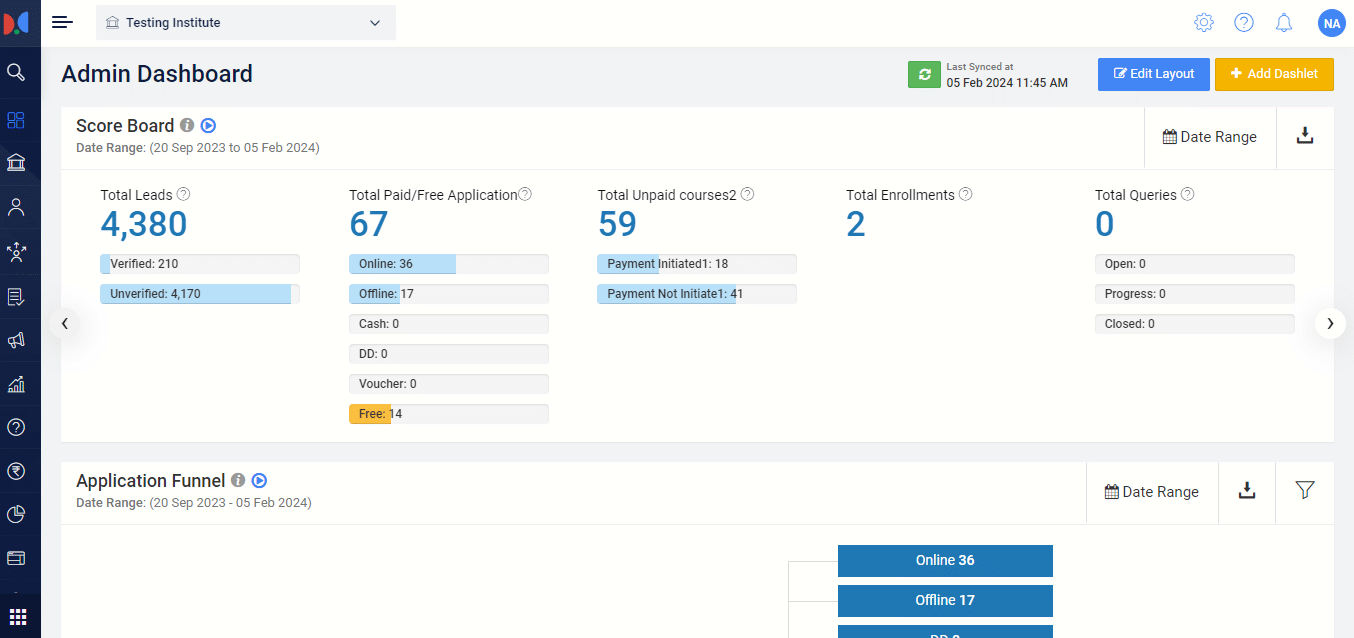Open the settings gear icon in the header
Screen dimensions: 1354x638
(x=1204, y=22)
